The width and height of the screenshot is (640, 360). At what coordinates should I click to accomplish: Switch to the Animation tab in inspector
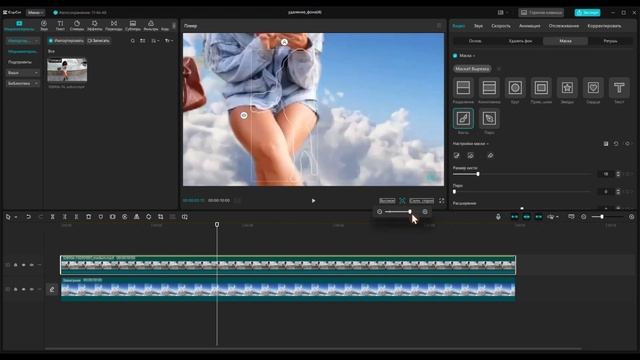pyautogui.click(x=530, y=26)
